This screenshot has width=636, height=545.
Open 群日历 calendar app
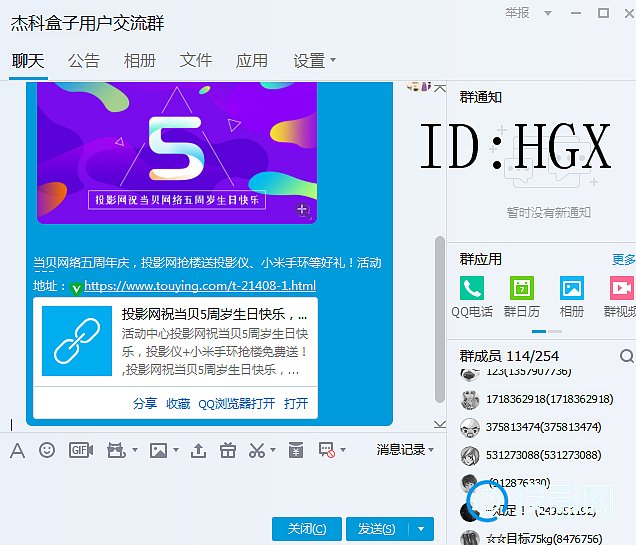point(522,296)
